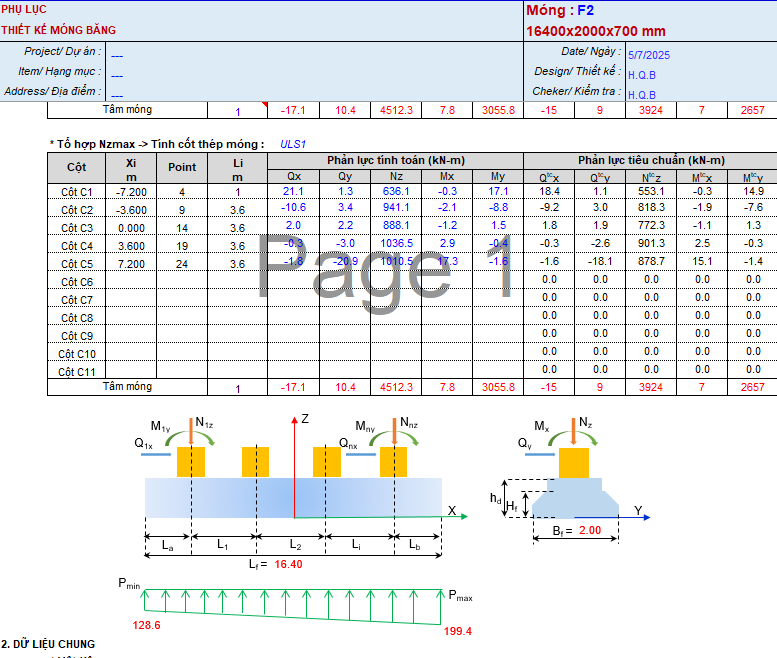Select the Cột C2 row label

(77, 210)
